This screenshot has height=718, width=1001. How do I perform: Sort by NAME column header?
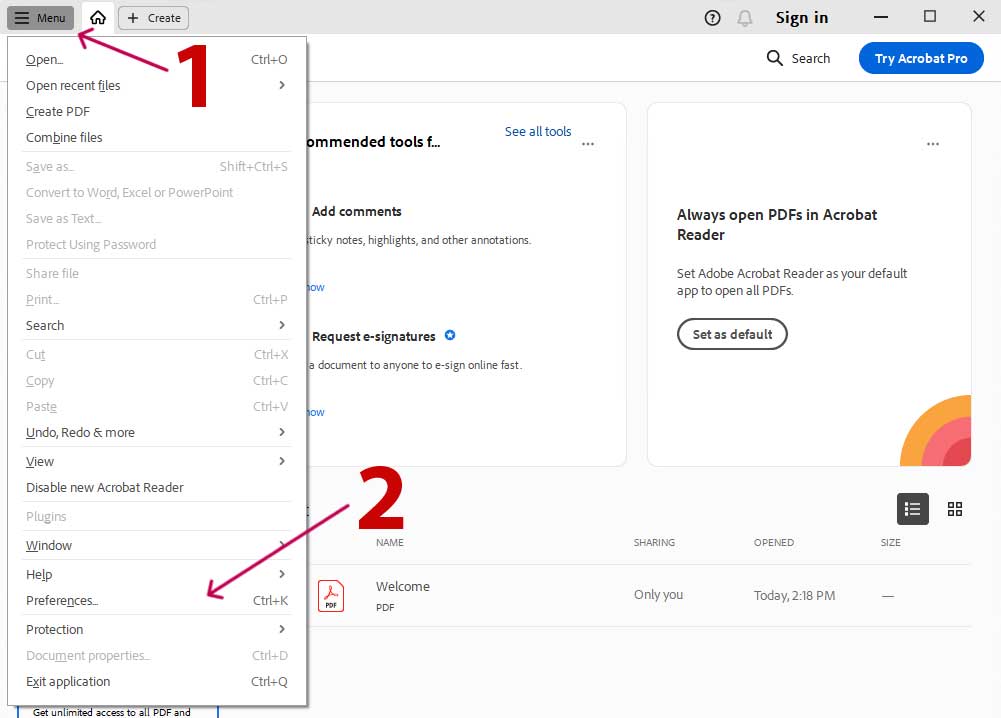point(389,542)
